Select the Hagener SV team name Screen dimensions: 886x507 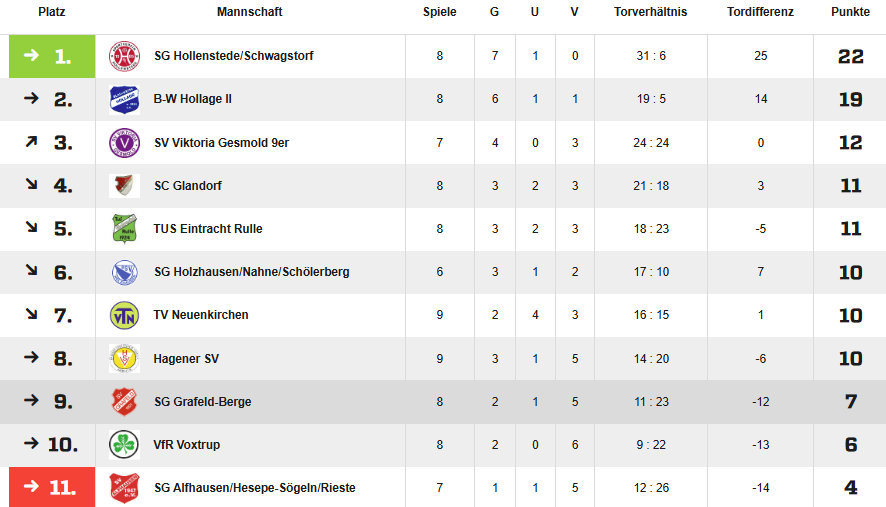tap(187, 359)
